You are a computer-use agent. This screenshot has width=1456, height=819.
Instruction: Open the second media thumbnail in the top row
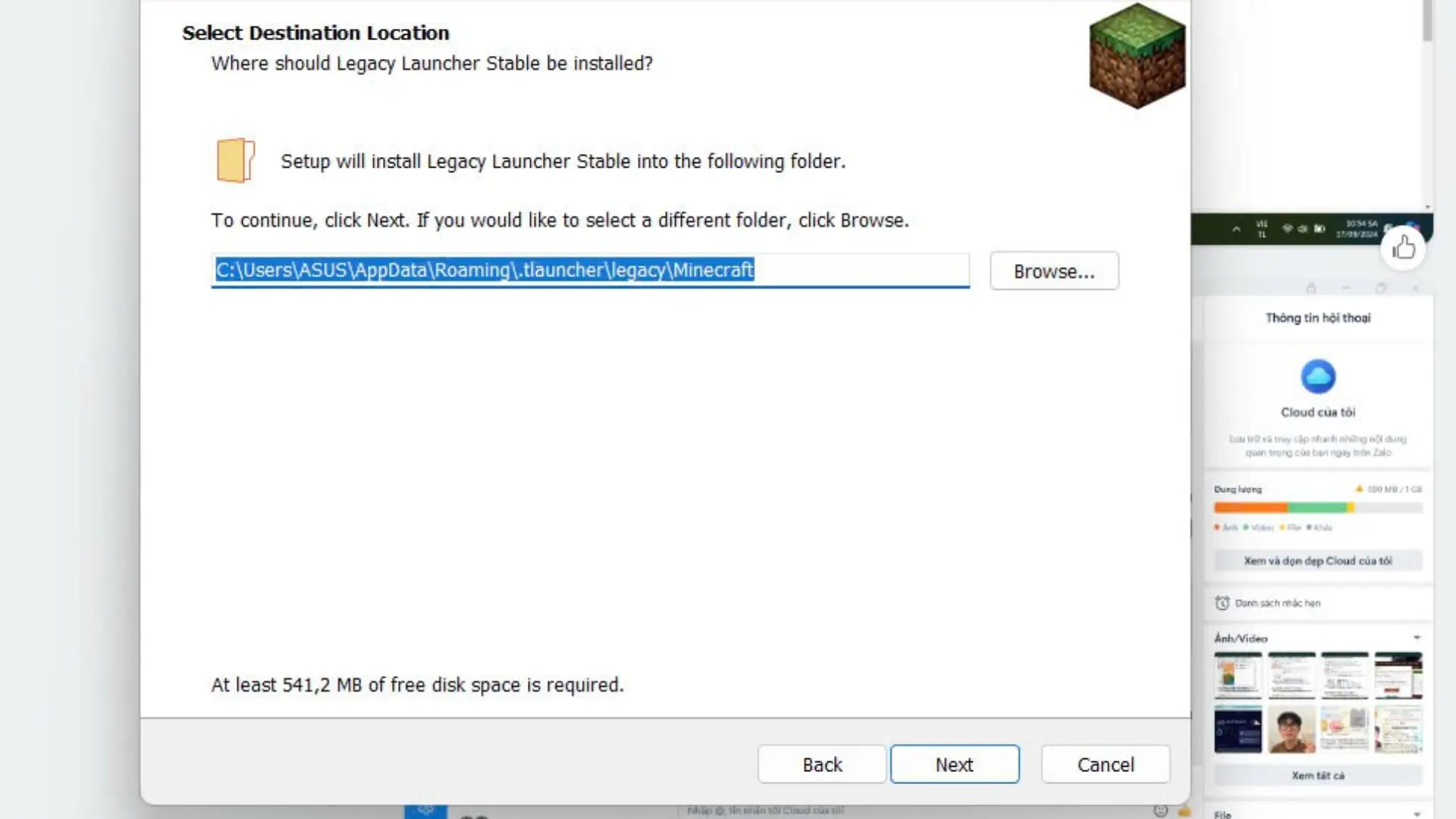(x=1291, y=675)
